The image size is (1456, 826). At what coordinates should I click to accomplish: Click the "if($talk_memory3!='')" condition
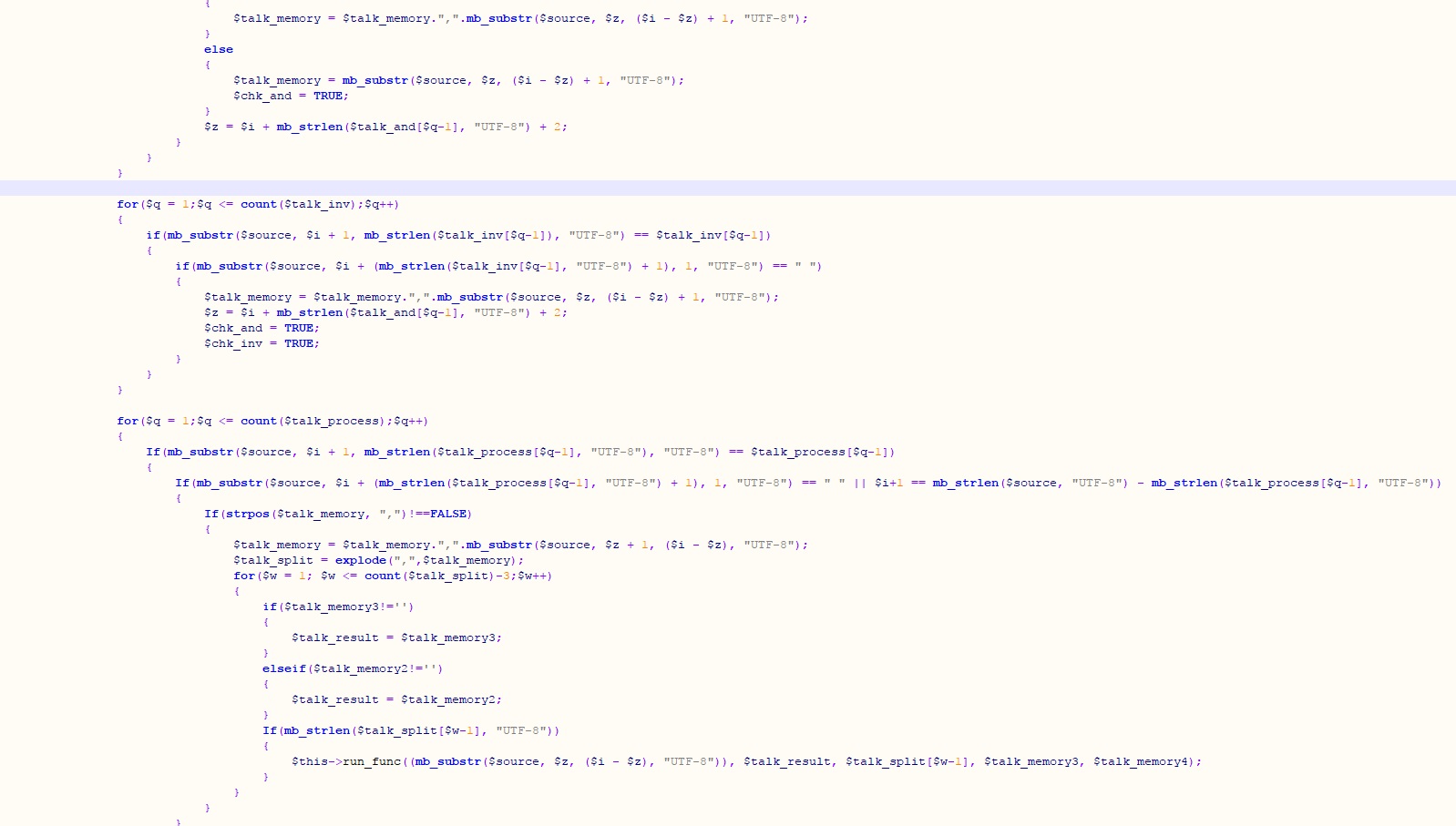pos(338,607)
